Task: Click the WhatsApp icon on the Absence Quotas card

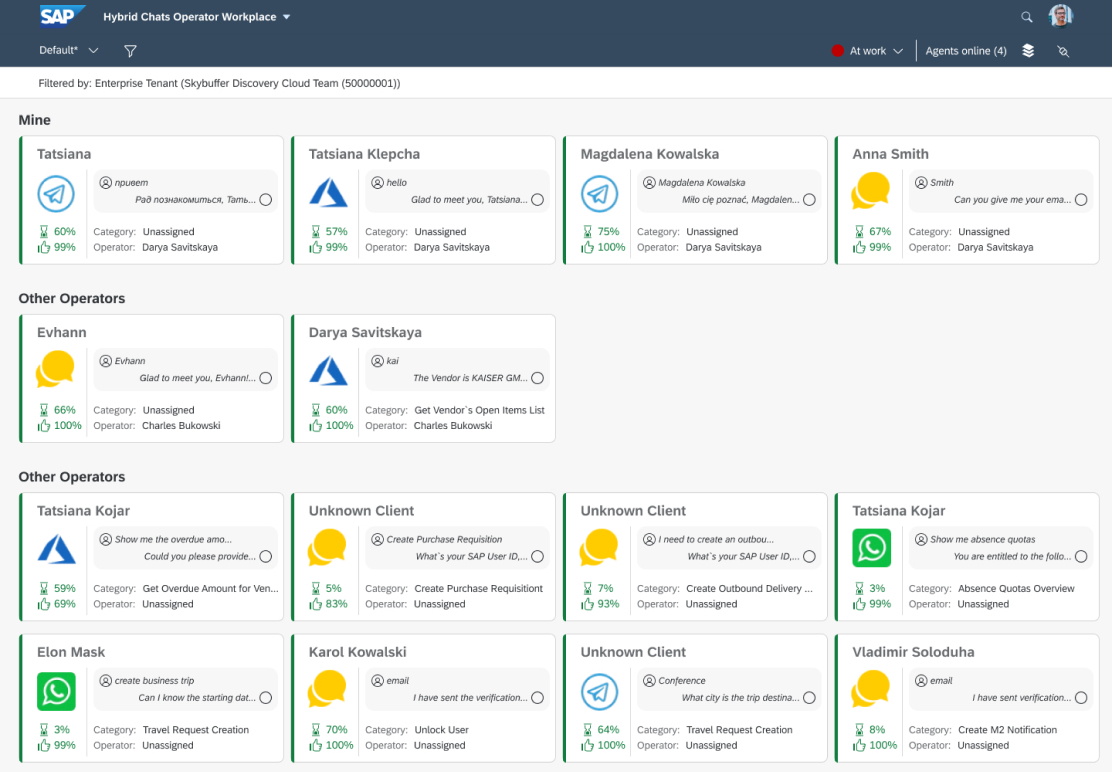Action: click(x=872, y=548)
